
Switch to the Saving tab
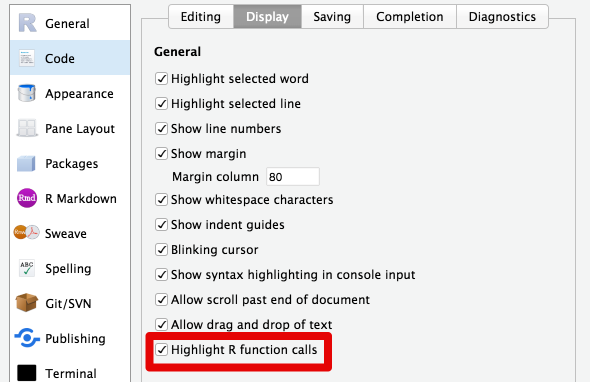[x=332, y=17]
